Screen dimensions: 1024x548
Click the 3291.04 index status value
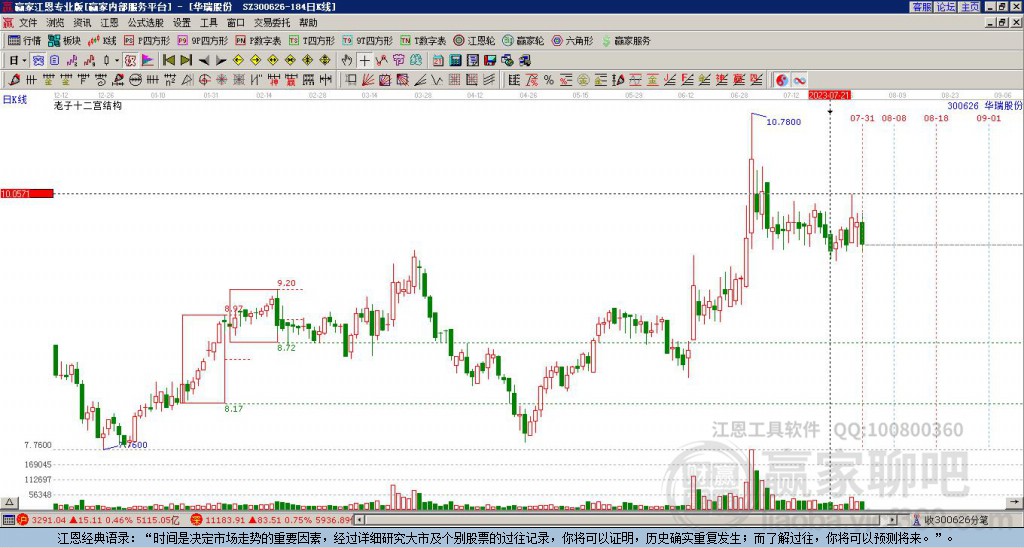click(49, 520)
